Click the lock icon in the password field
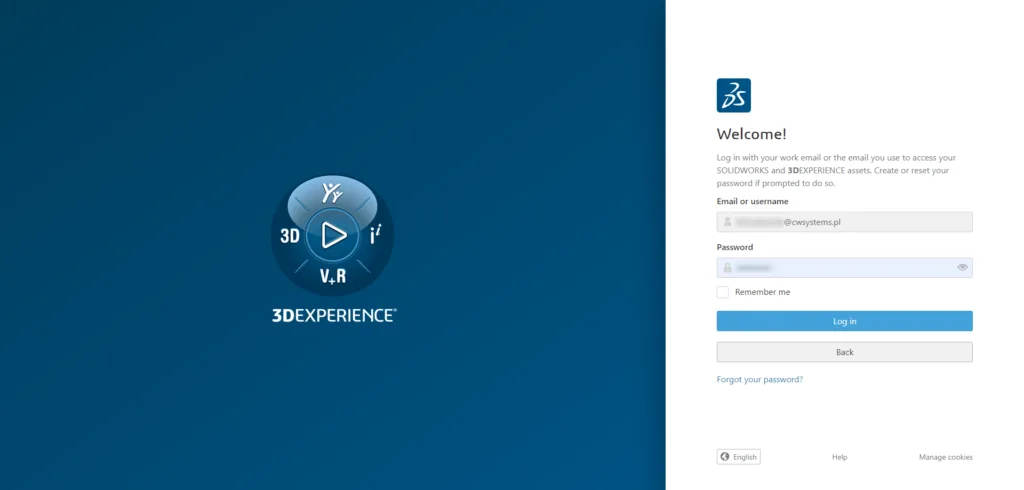The width and height of the screenshot is (1024, 490). [727, 267]
